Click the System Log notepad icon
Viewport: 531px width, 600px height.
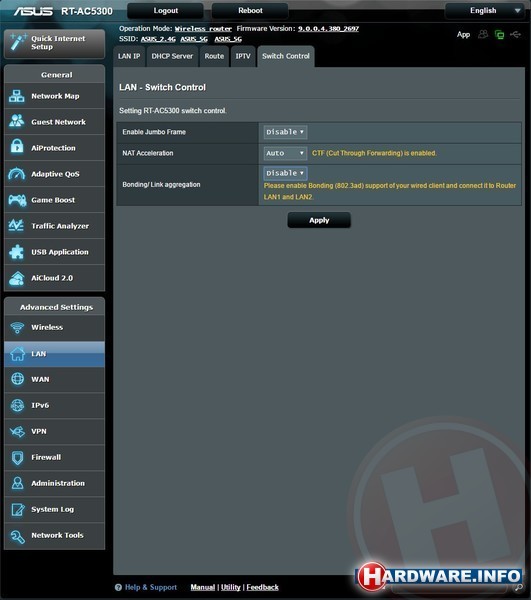pos(18,509)
